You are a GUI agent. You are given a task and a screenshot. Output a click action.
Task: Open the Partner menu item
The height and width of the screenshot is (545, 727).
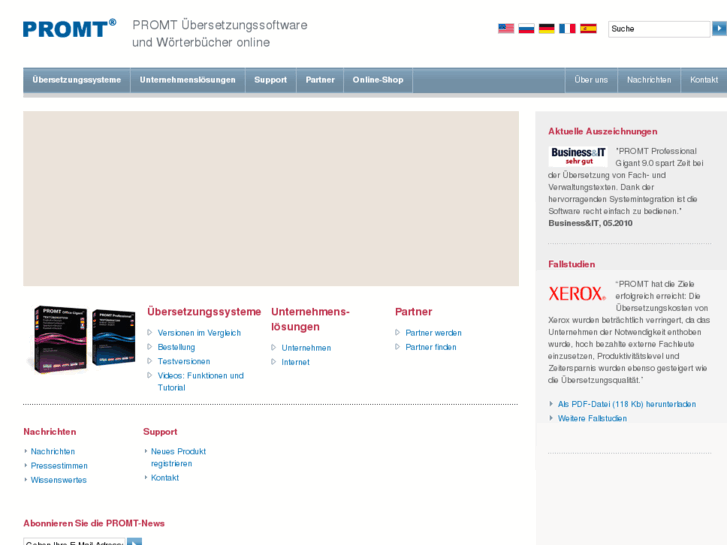tap(320, 80)
